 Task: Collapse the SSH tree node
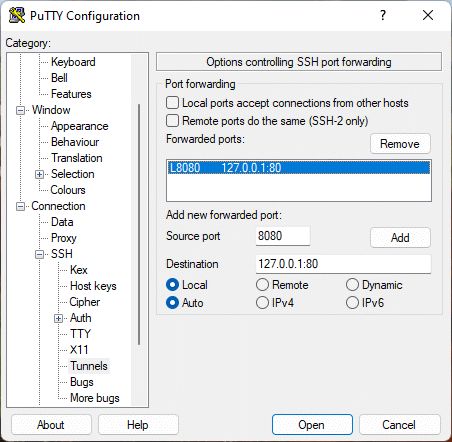coord(39,254)
